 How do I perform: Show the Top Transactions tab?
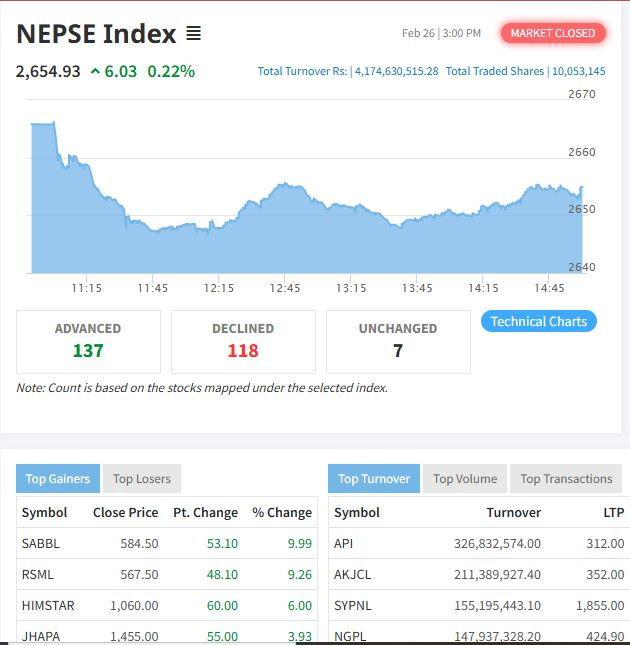[566, 479]
